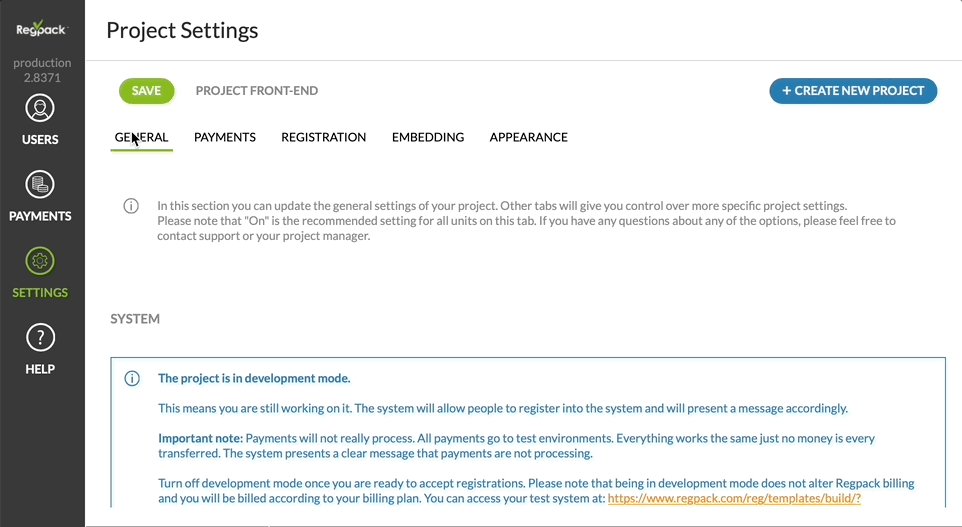Click the development mode notice title
The width and height of the screenshot is (962, 527).
click(x=254, y=378)
